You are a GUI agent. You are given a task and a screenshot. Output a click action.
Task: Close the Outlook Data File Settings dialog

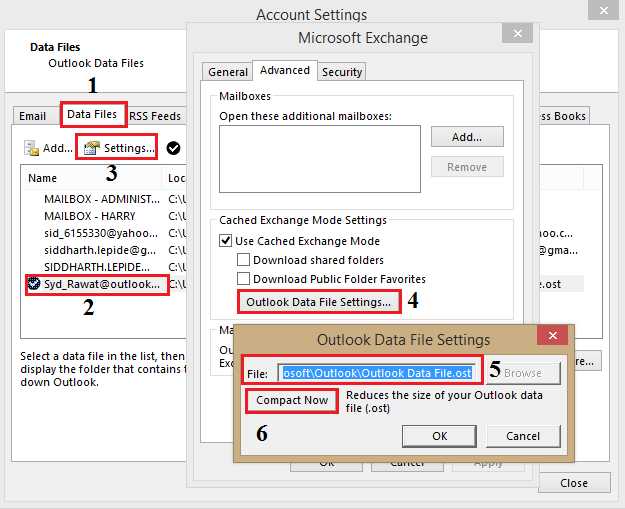click(552, 335)
